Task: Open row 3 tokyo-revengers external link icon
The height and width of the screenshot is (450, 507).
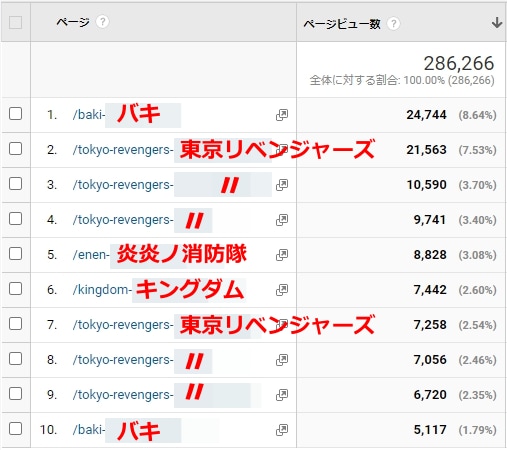Action: tap(282, 185)
